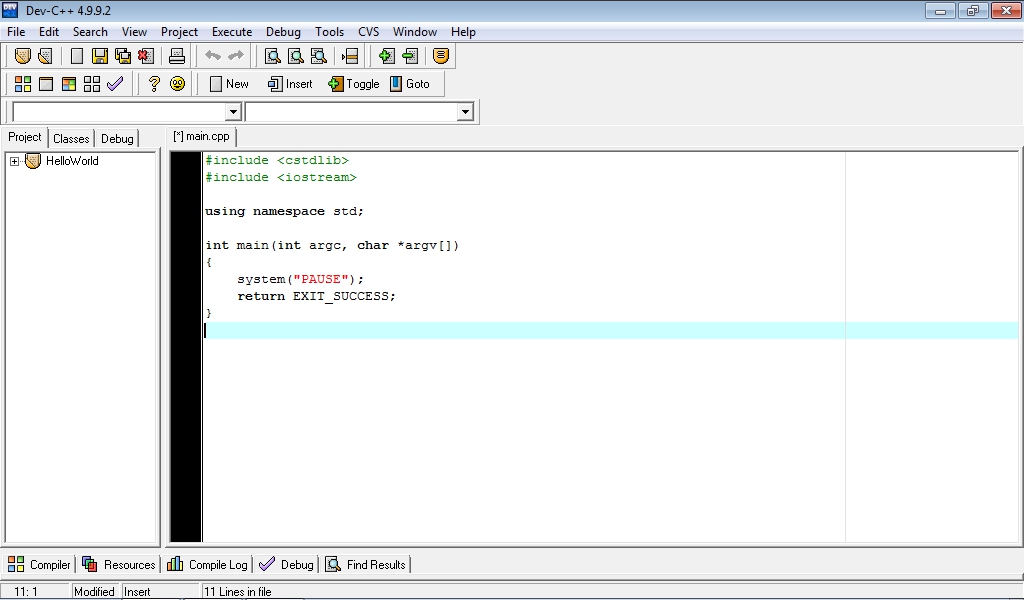
Task: Click the 'using namespace std;' line
Action: coord(284,212)
